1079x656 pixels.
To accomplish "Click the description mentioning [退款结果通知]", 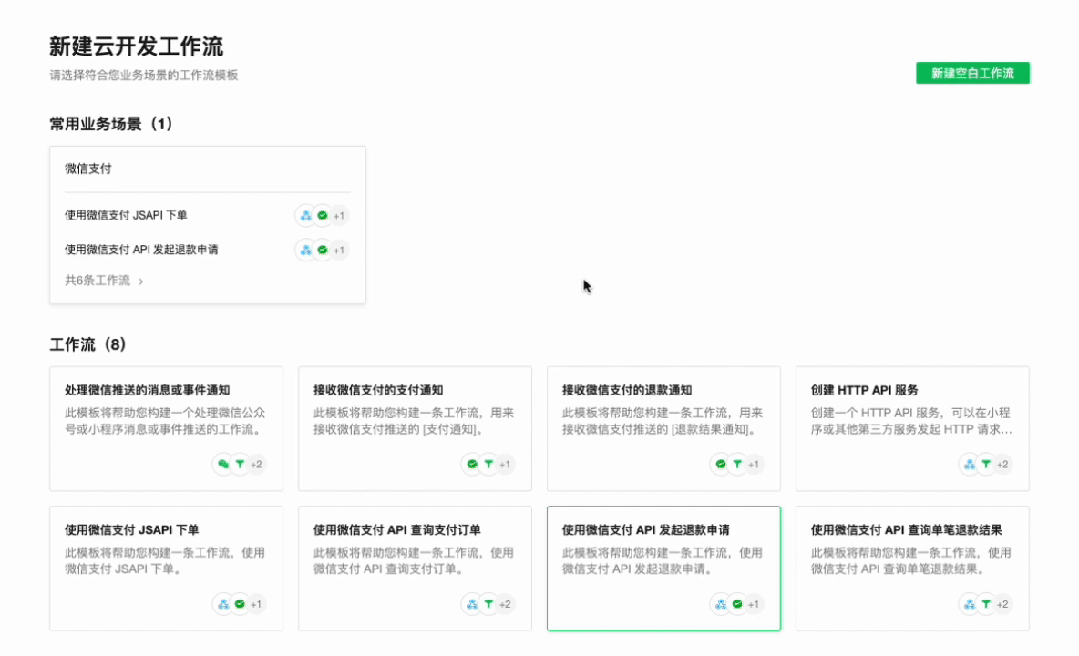I will pos(663,421).
